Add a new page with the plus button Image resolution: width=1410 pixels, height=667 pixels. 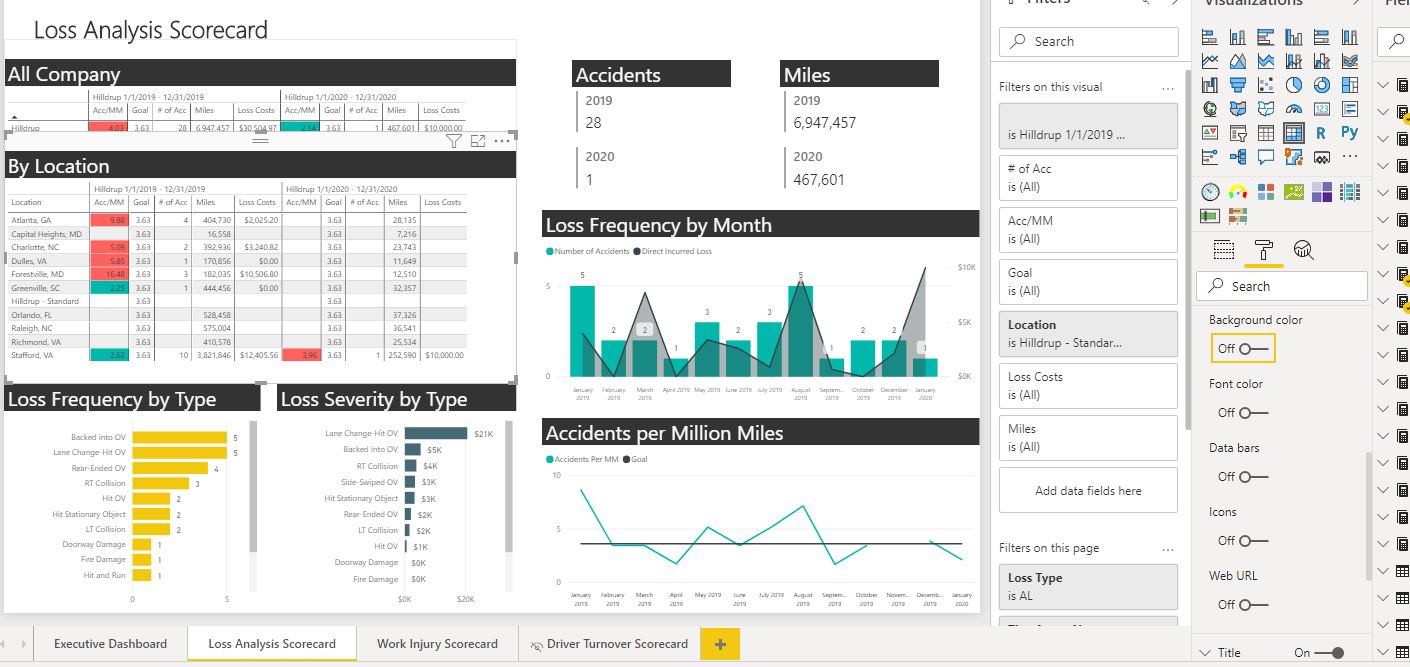pyautogui.click(x=720, y=645)
